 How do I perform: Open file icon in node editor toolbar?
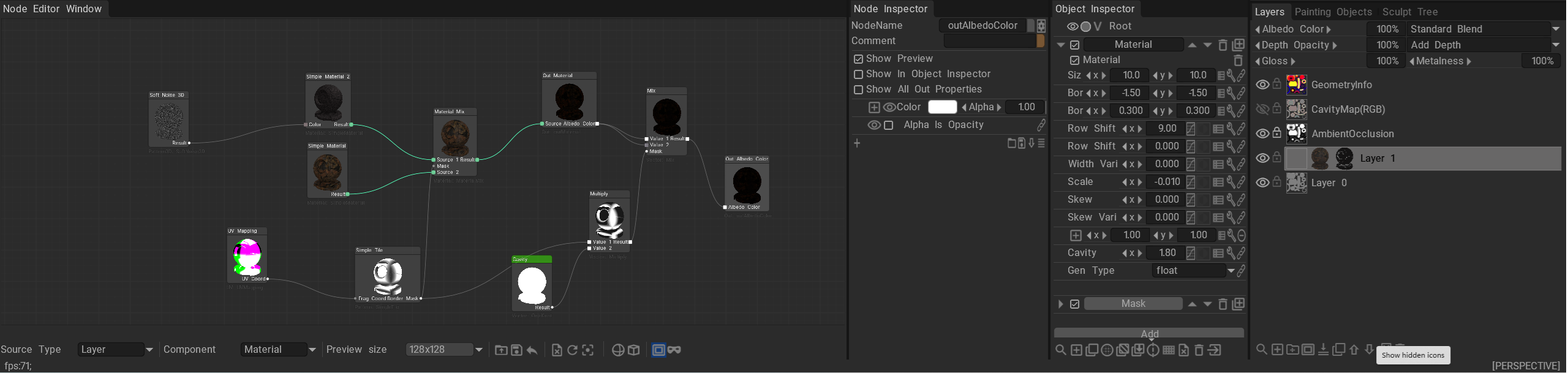(501, 350)
